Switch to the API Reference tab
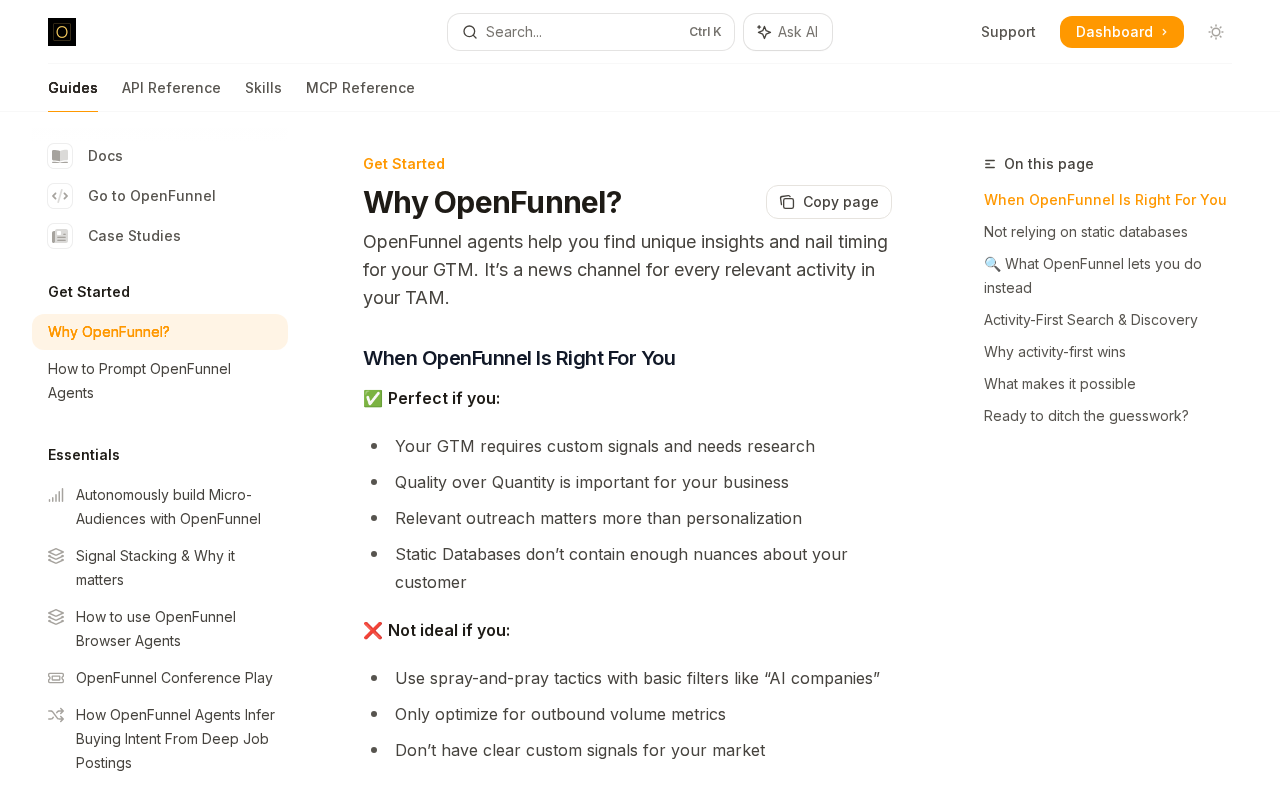This screenshot has width=1280, height=800. tap(171, 88)
